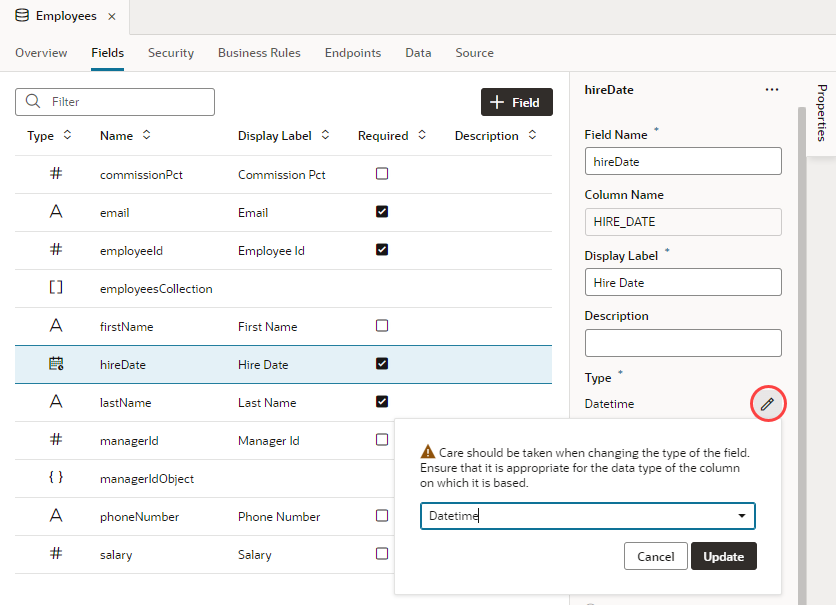Click the number icon in the commissionPct row
The image size is (836, 605).
pyautogui.click(x=56, y=174)
